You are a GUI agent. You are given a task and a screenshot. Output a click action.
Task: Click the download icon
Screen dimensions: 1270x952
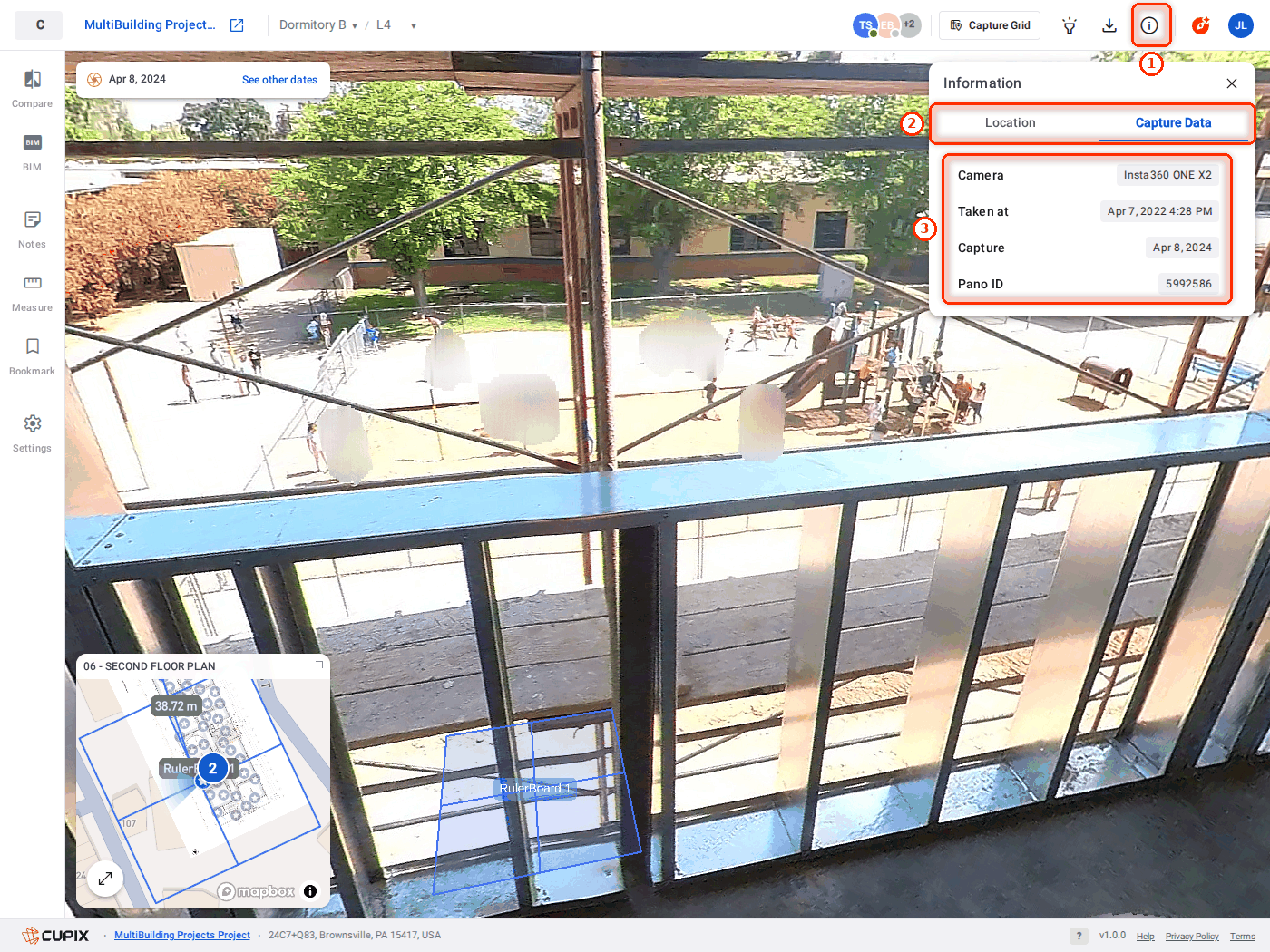[x=1109, y=25]
